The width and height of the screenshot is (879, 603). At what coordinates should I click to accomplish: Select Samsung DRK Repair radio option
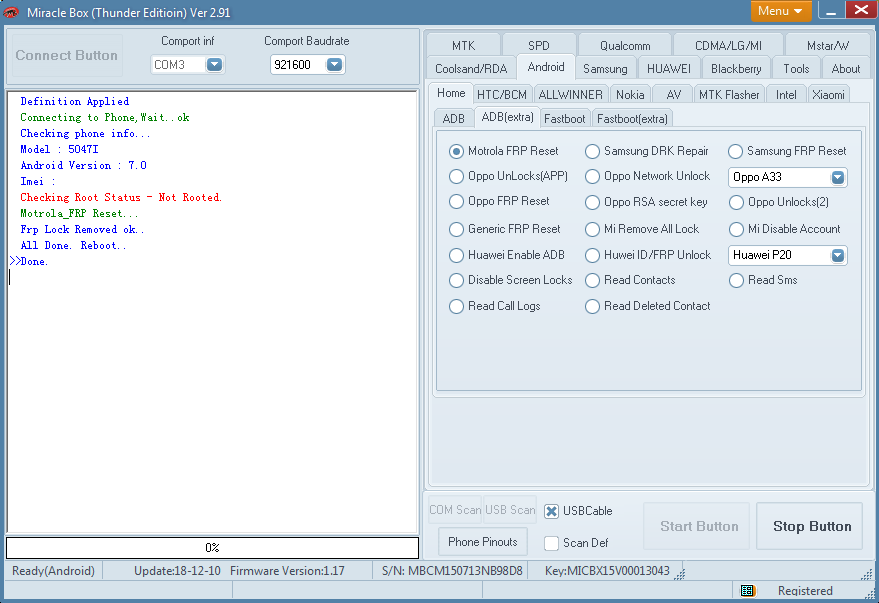click(x=592, y=151)
